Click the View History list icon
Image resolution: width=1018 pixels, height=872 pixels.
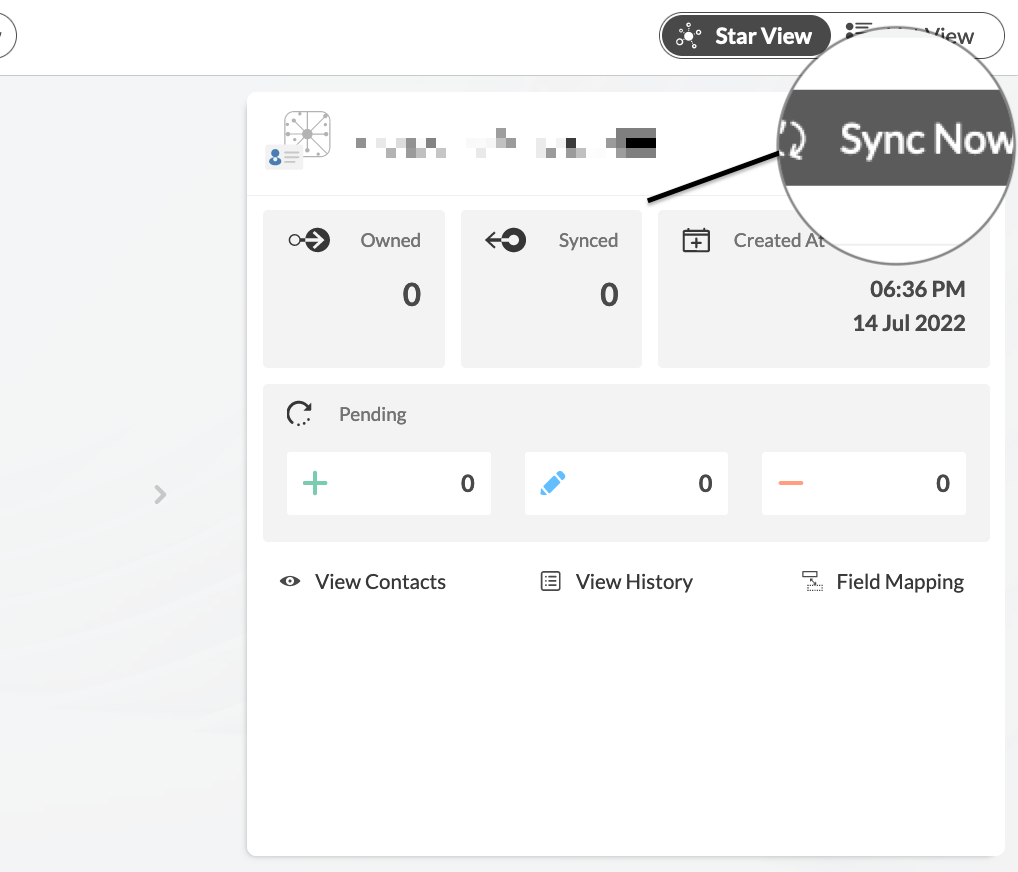551,582
